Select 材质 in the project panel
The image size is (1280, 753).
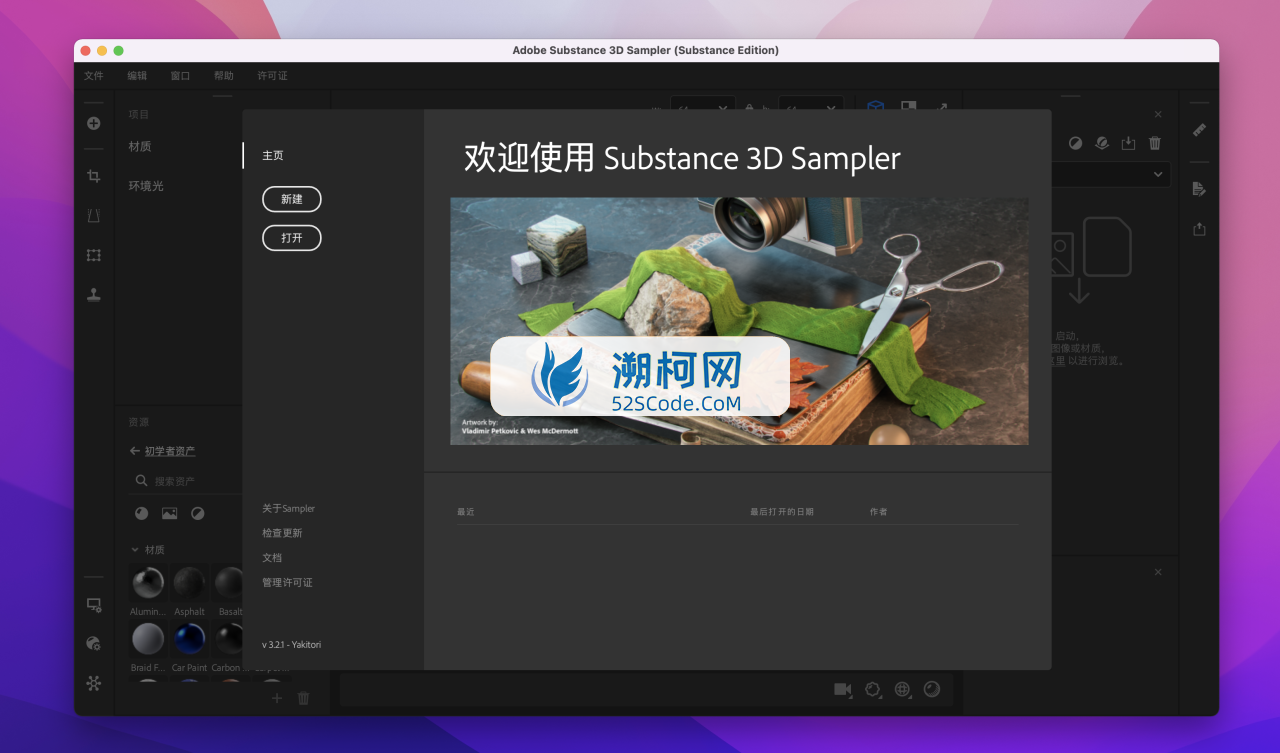pyautogui.click(x=140, y=146)
